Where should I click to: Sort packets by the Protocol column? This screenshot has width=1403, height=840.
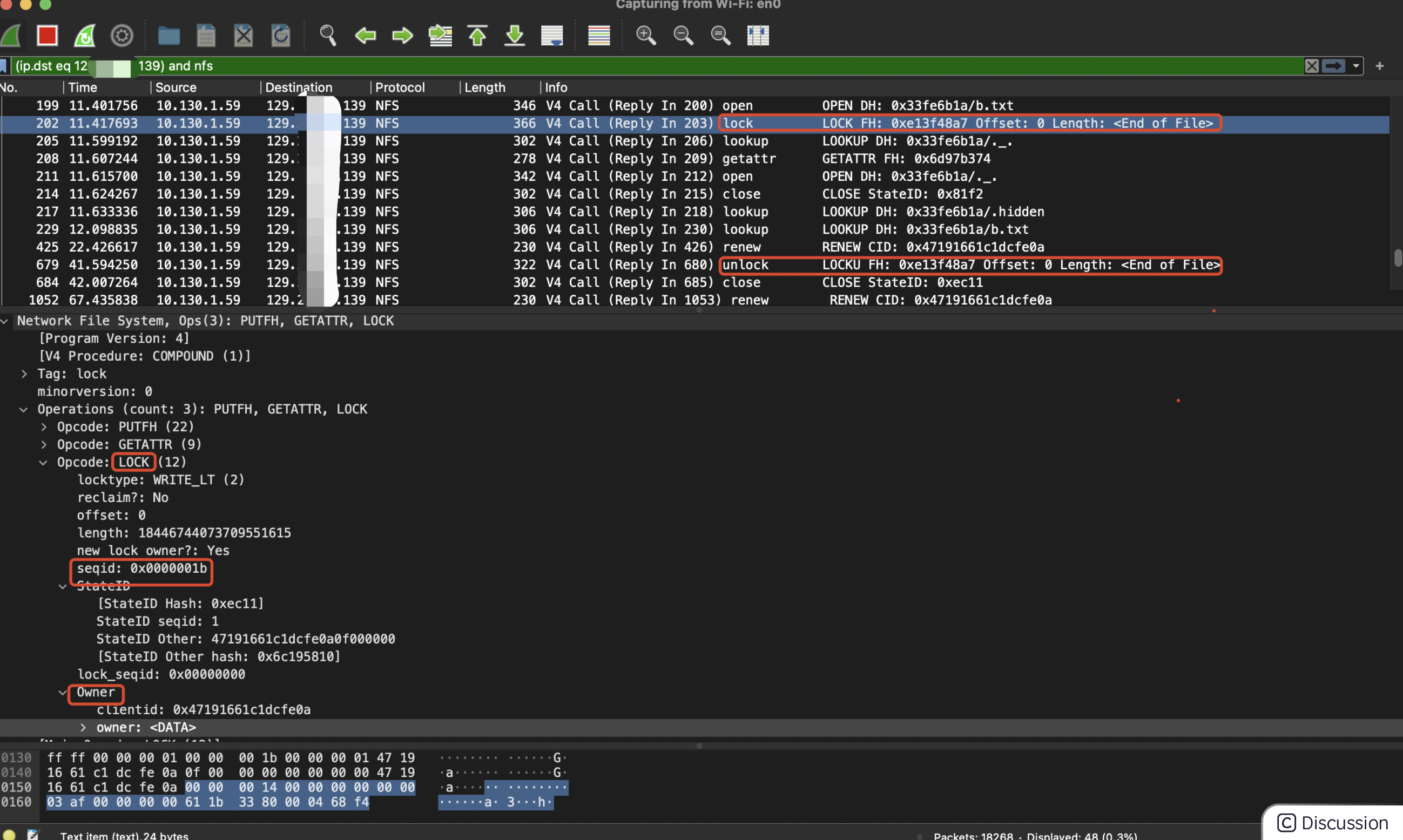(414, 87)
